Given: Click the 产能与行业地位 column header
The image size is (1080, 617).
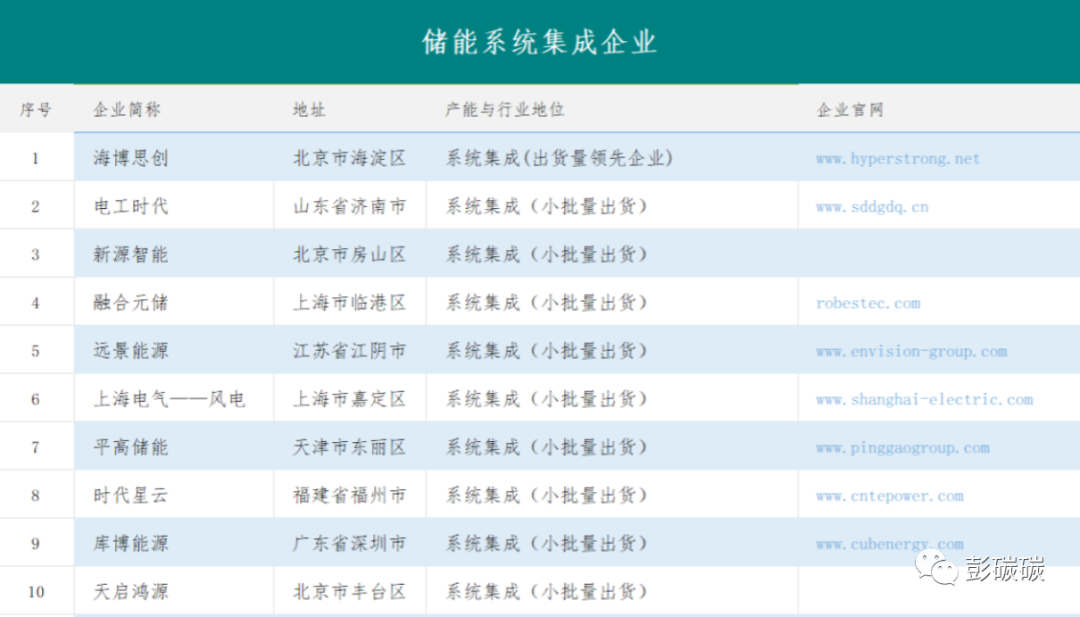Looking at the screenshot, I should tap(504, 109).
